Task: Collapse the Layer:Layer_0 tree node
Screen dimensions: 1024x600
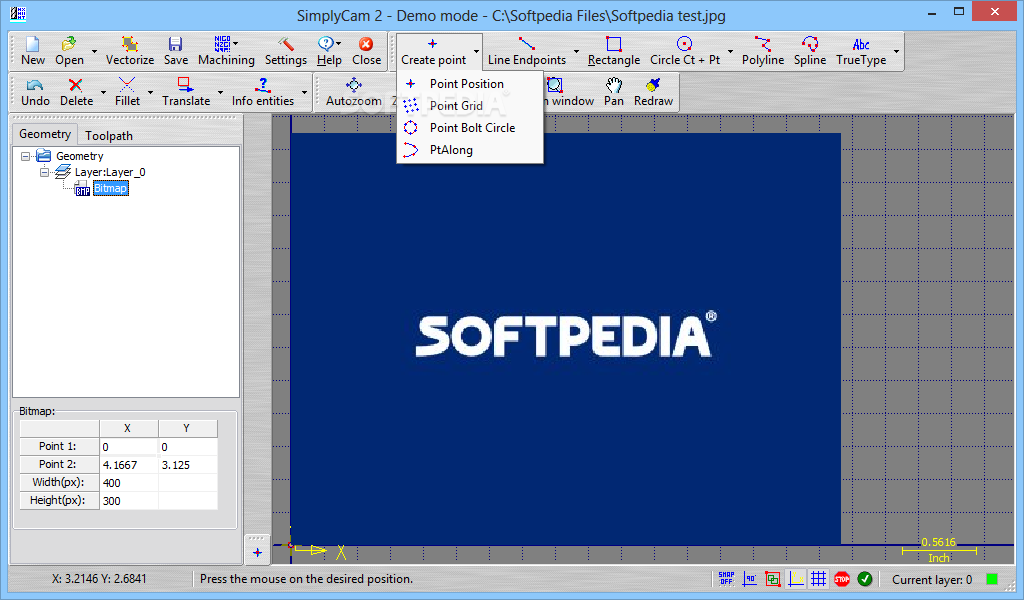Action: [44, 172]
